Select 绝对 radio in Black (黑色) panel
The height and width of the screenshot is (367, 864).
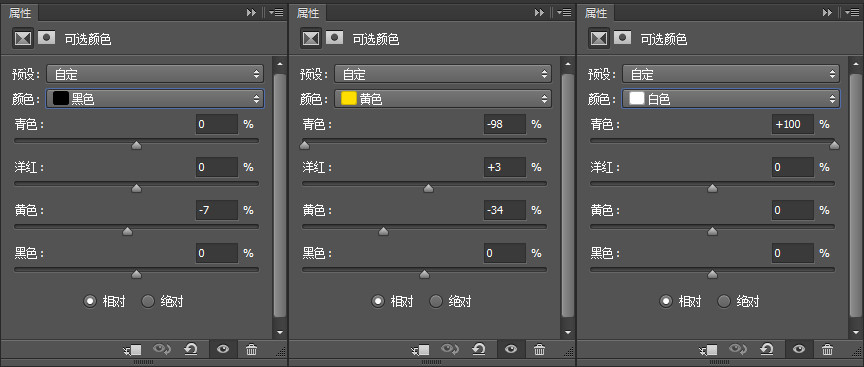pyautogui.click(x=148, y=301)
